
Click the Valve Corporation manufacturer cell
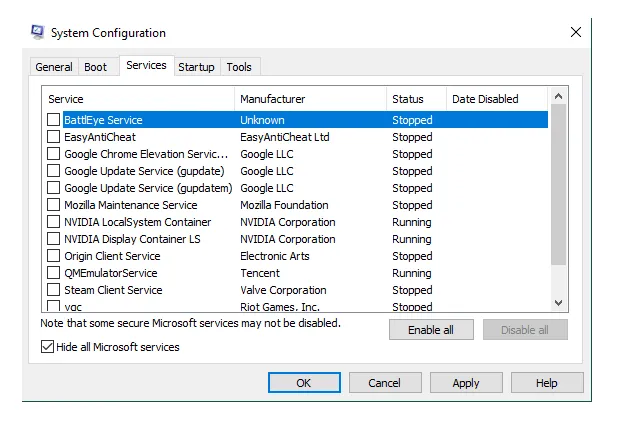[x=283, y=290]
